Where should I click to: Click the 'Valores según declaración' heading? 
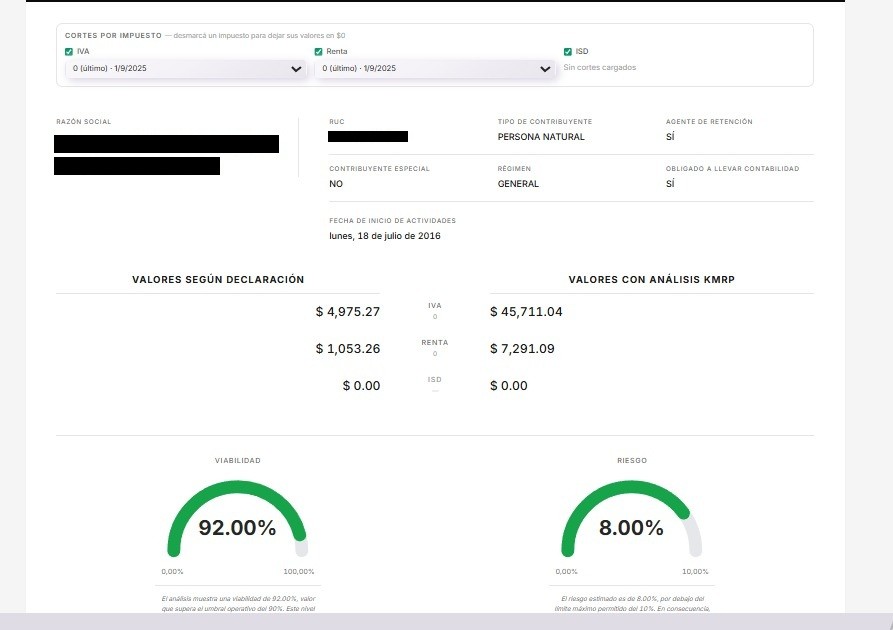point(218,280)
